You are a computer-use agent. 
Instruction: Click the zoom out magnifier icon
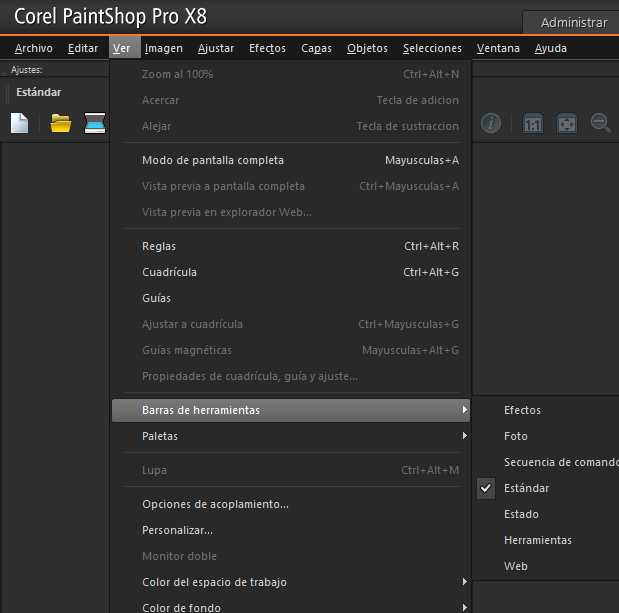600,123
